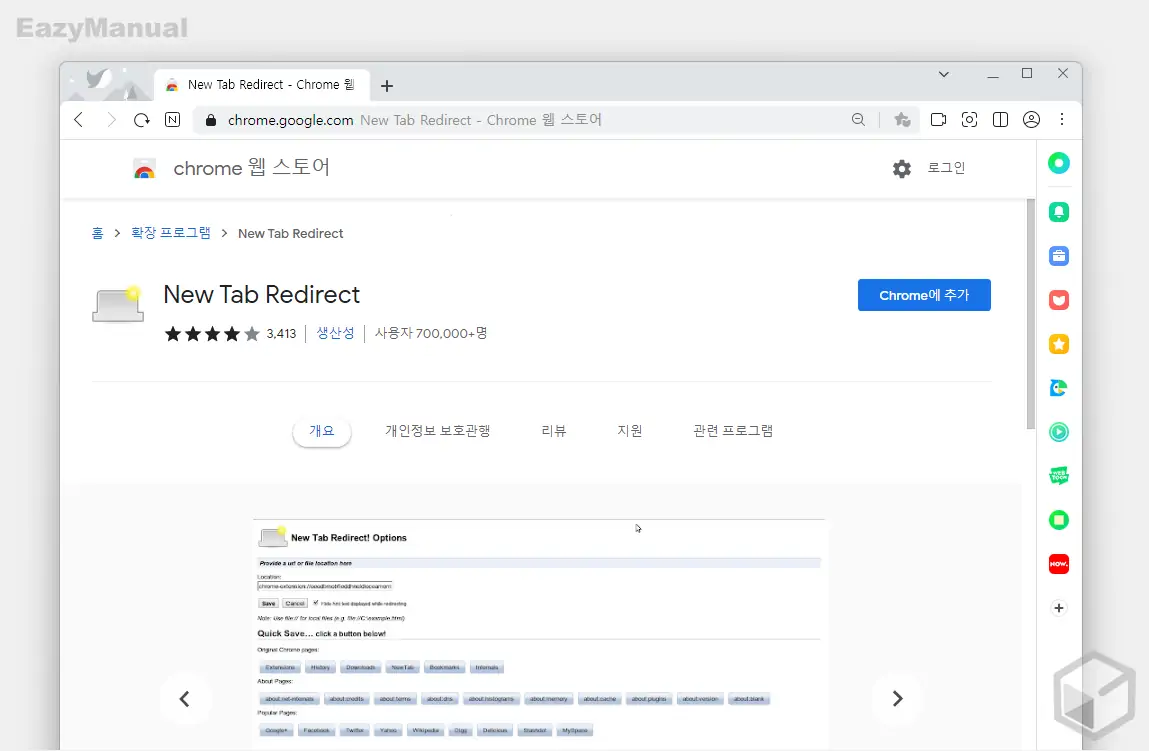Open the blue briefcase sidebar icon
1149x751 pixels.
click(x=1059, y=256)
